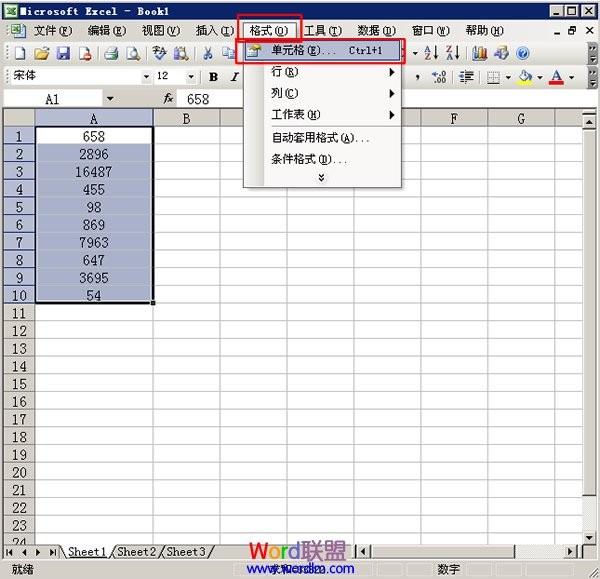600x579 pixels.
Task: Print using the printer icon
Action: [111, 53]
